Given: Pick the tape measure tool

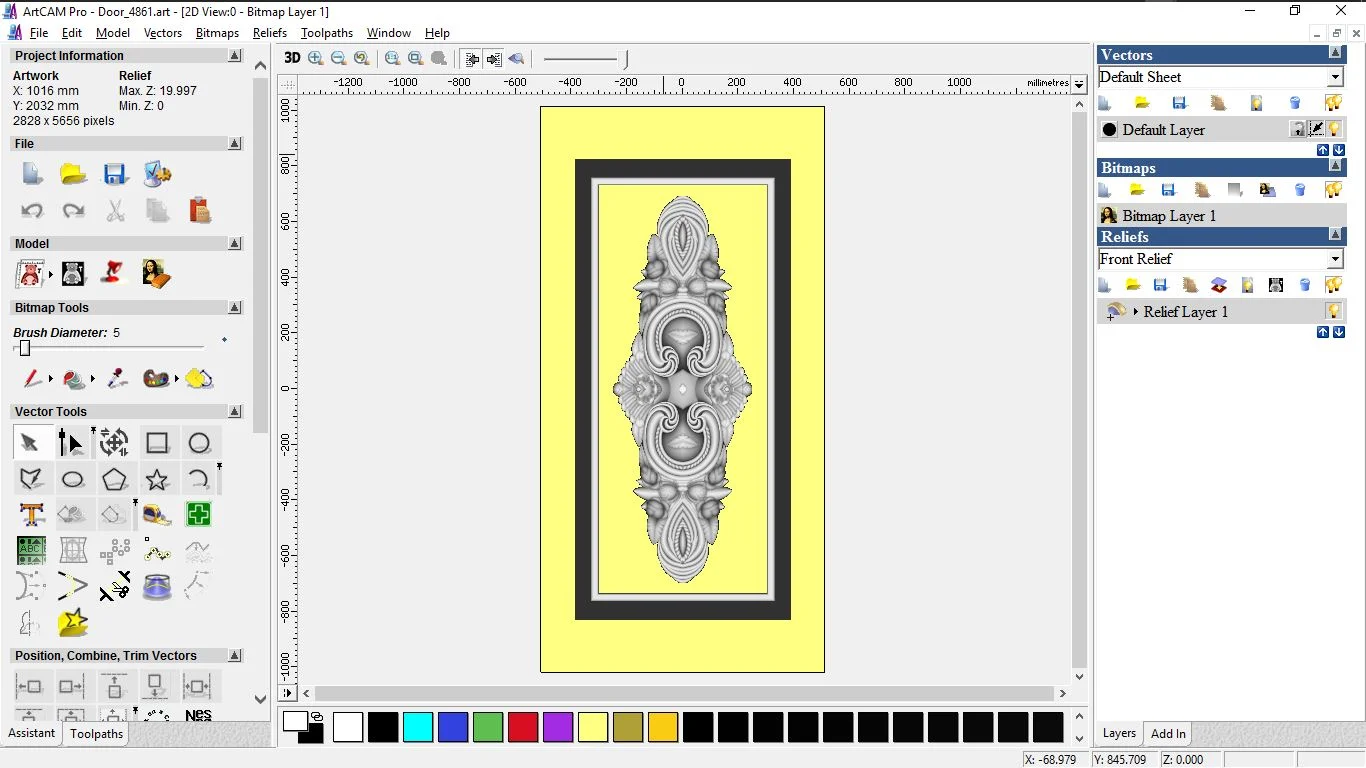Looking at the screenshot, I should tap(157, 515).
